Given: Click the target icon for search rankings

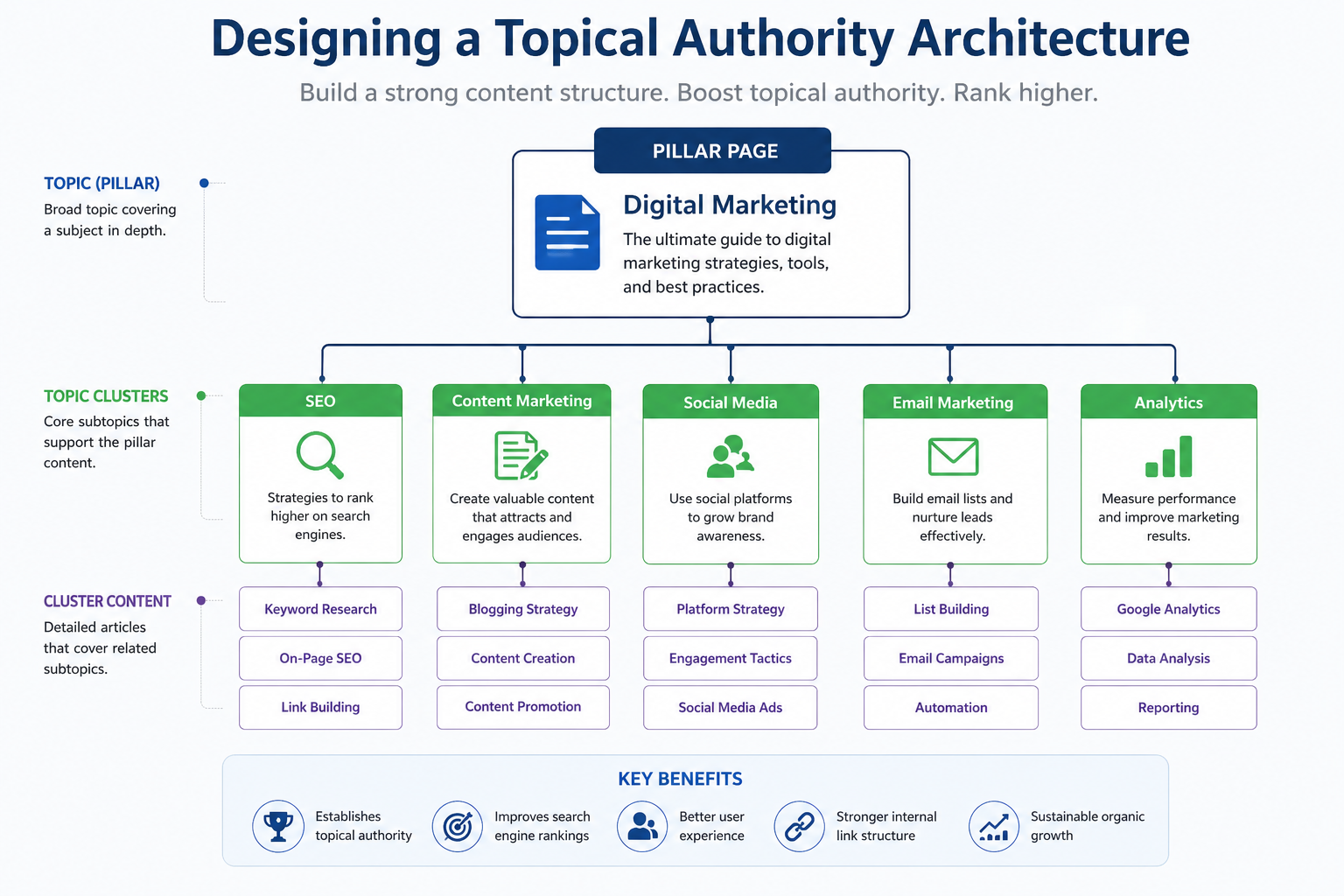Looking at the screenshot, I should coord(458,826).
